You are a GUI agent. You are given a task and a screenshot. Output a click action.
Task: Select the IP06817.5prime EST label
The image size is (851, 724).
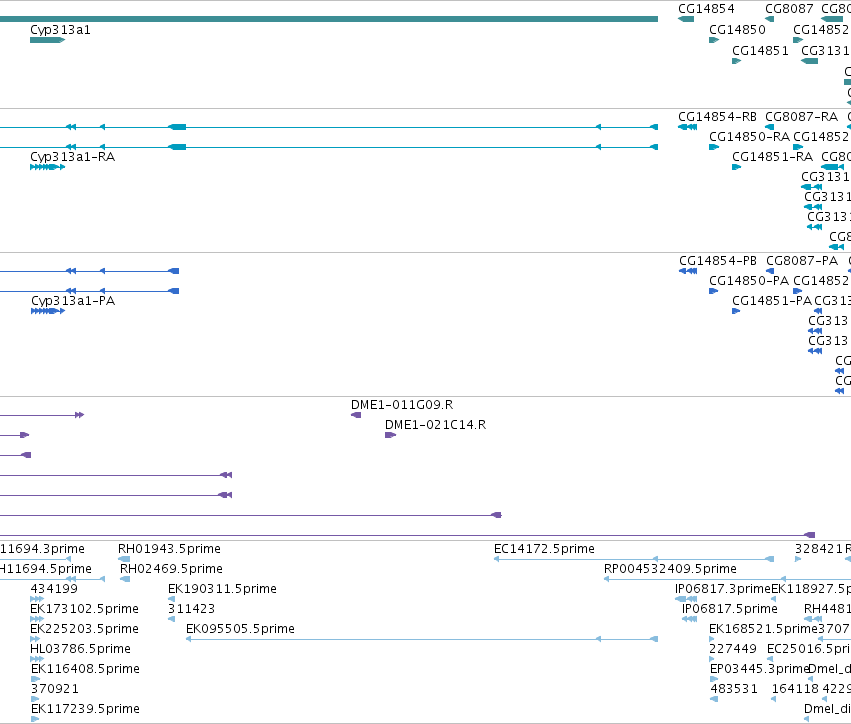[729, 609]
